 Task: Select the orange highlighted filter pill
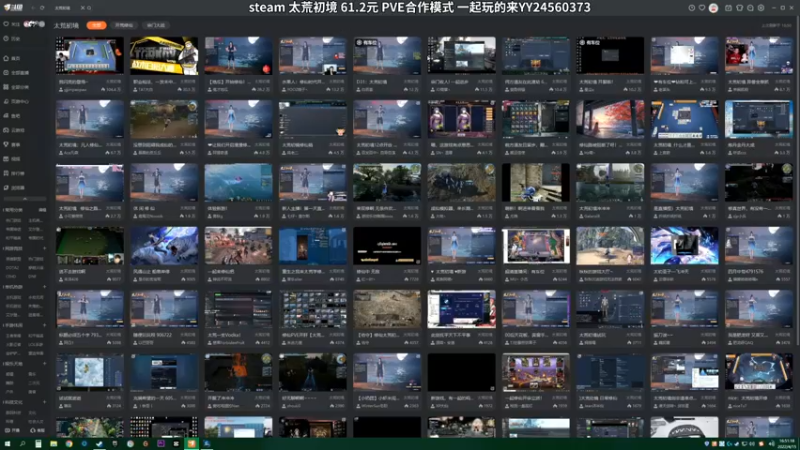(96, 25)
